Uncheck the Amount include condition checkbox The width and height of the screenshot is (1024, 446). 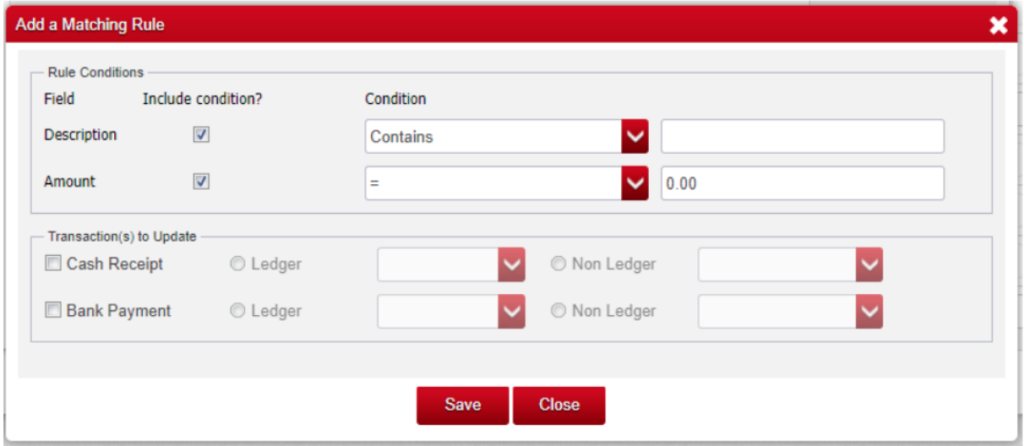[201, 182]
